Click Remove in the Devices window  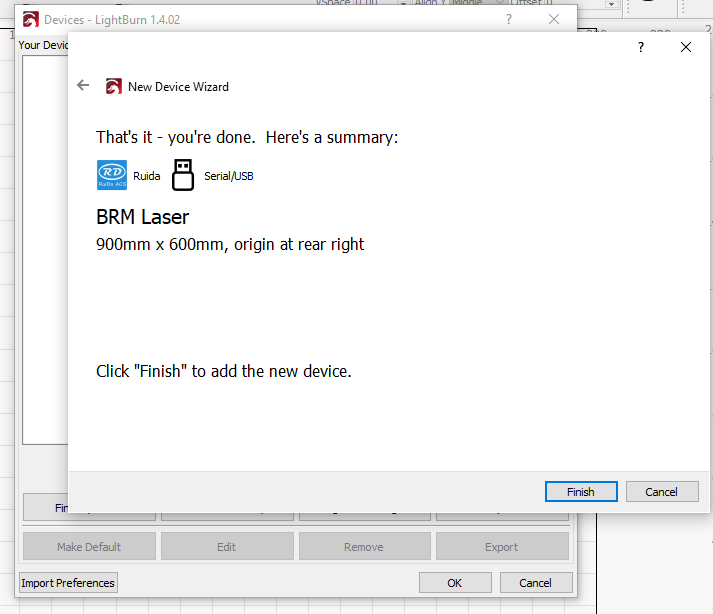coord(364,546)
